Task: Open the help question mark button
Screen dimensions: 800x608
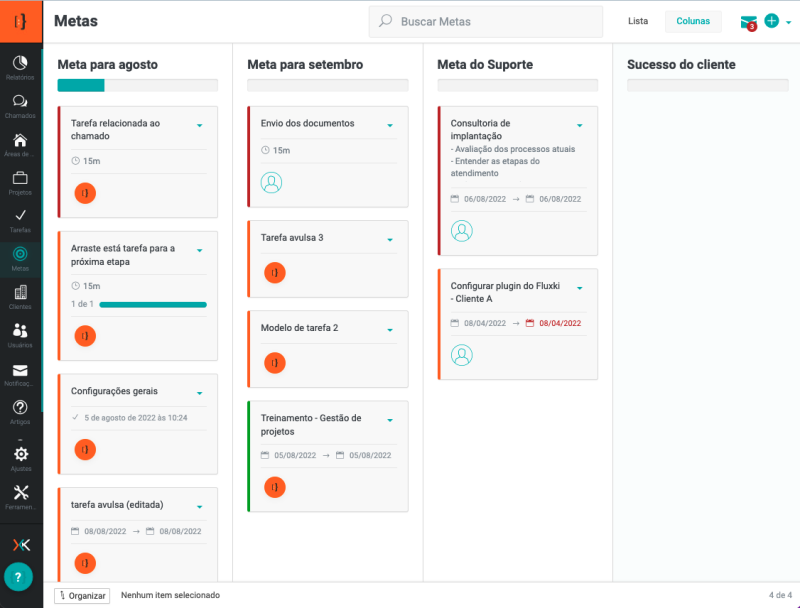Action: click(x=18, y=577)
